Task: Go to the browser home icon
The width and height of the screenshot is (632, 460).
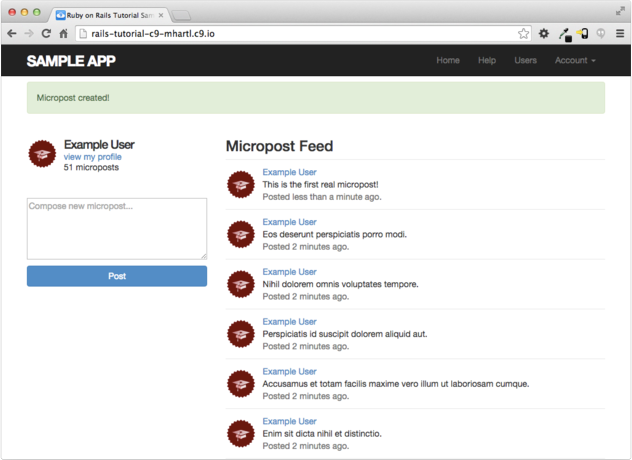Action: click(x=62, y=33)
